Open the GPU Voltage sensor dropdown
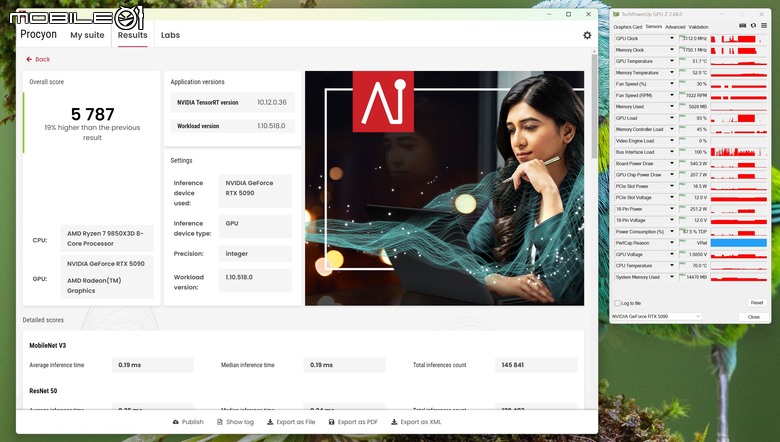 [672, 255]
